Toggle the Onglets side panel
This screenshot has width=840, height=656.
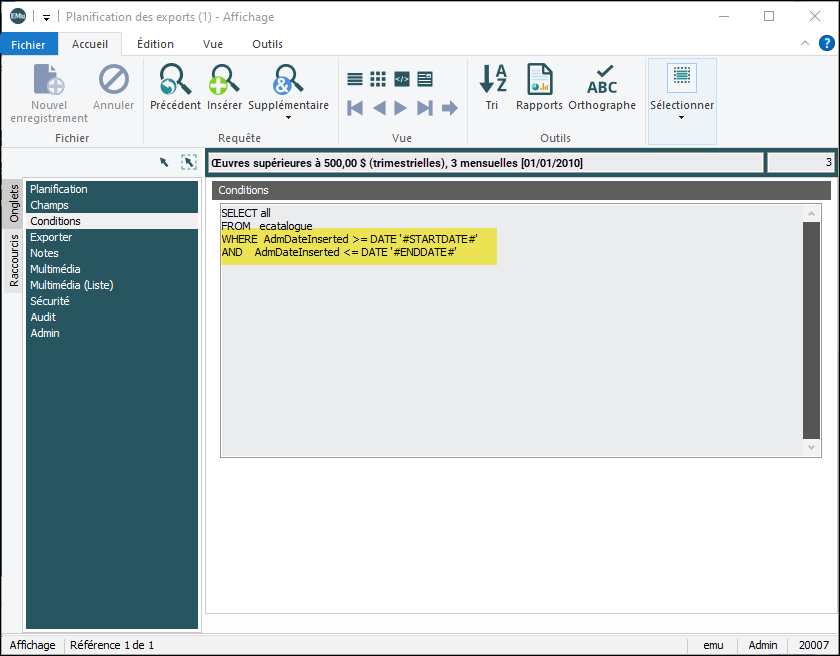click(x=14, y=205)
